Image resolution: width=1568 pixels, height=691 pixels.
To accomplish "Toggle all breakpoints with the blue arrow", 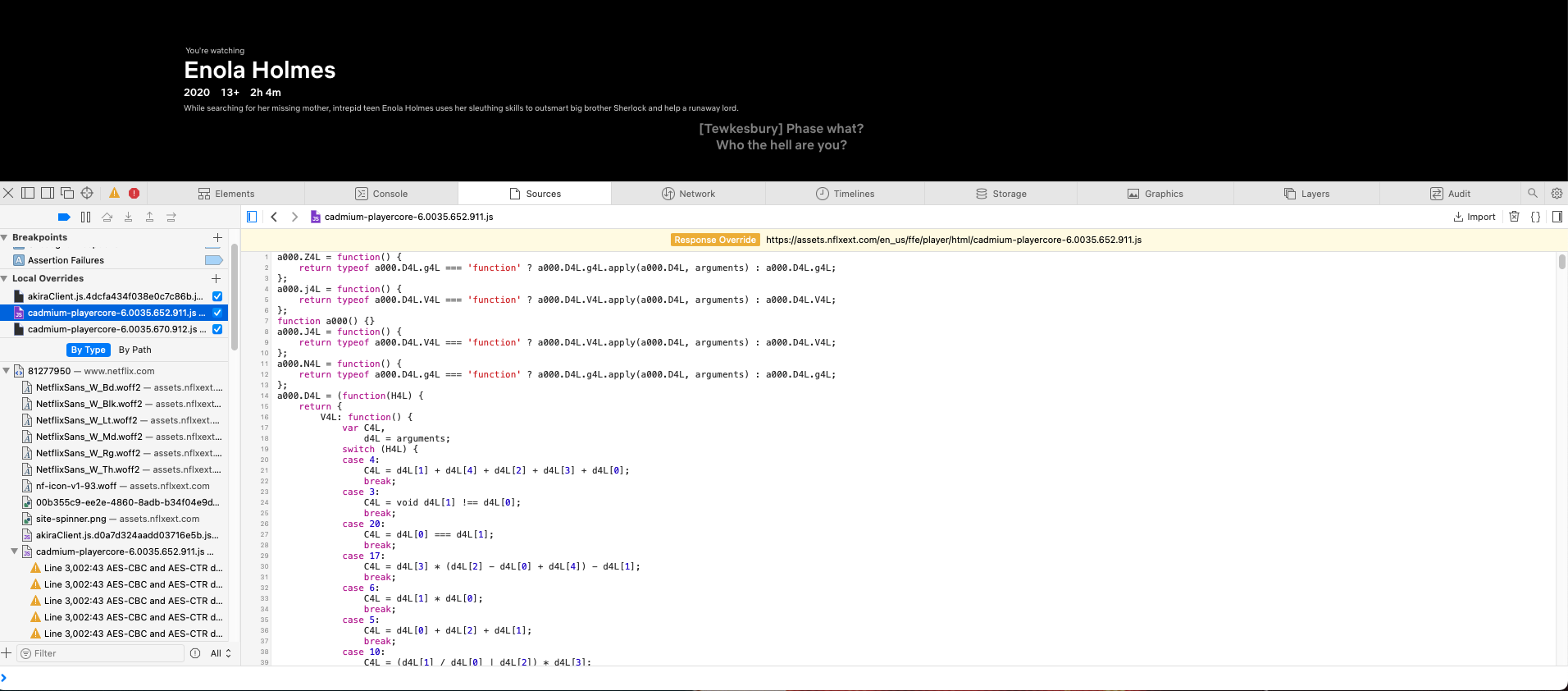I will pyautogui.click(x=64, y=217).
